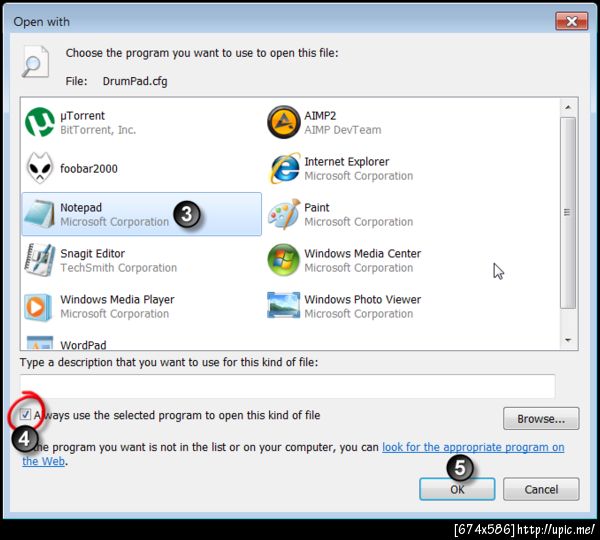Click scroll down arrow of program list

click(x=568, y=340)
